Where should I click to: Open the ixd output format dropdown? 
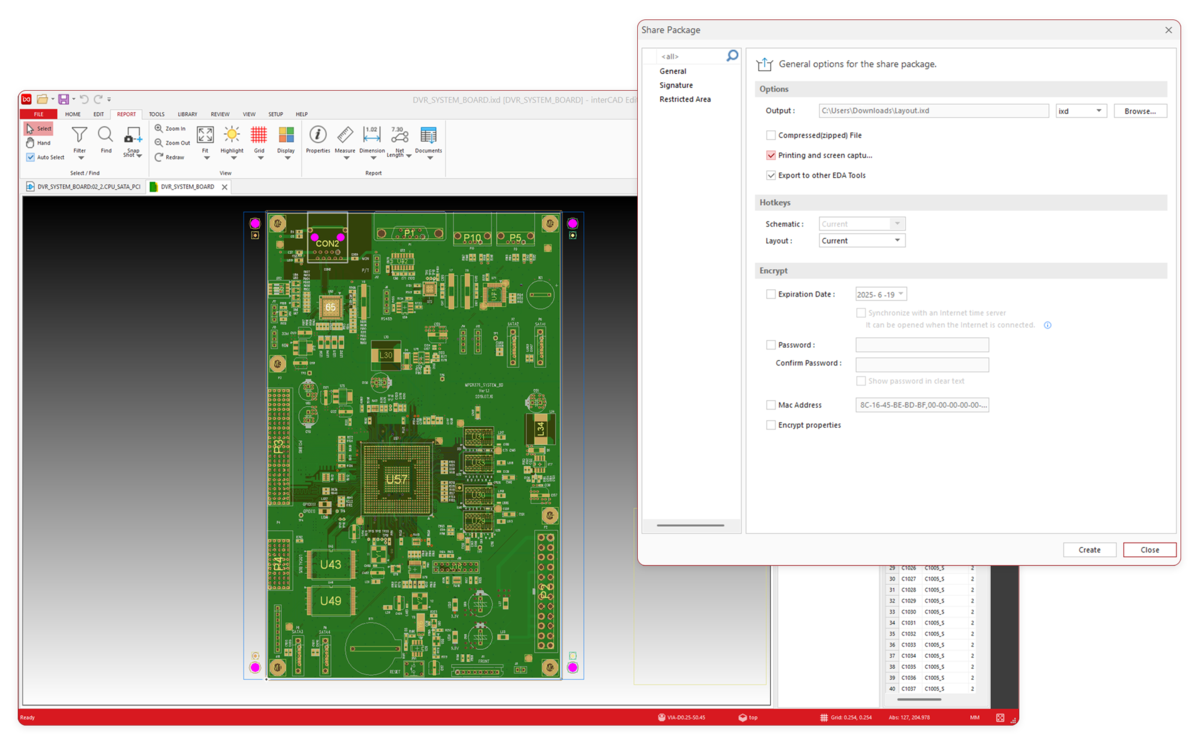tap(1081, 111)
